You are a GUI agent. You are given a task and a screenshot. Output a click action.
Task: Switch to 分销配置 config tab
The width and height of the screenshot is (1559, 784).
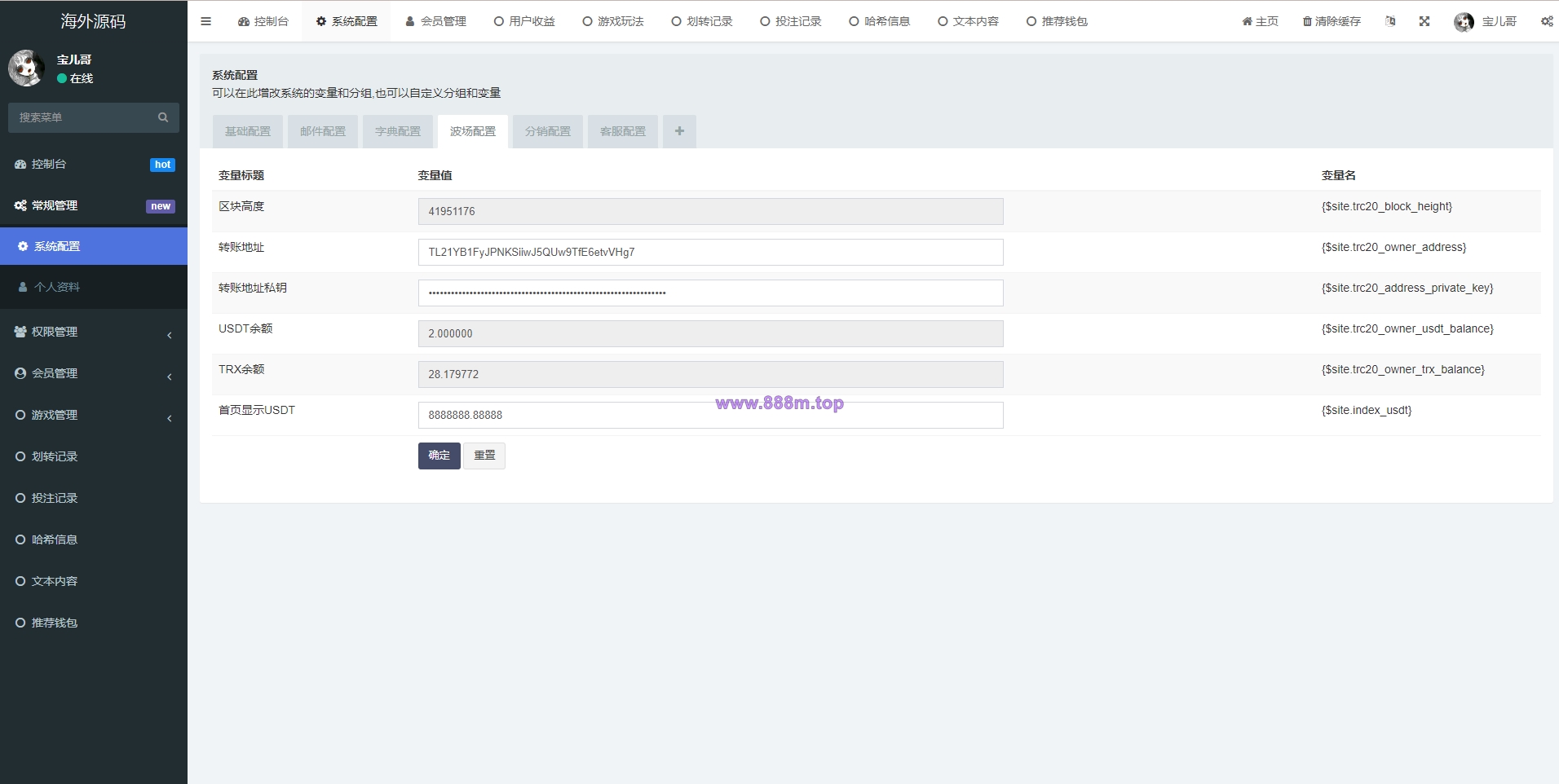tap(548, 131)
